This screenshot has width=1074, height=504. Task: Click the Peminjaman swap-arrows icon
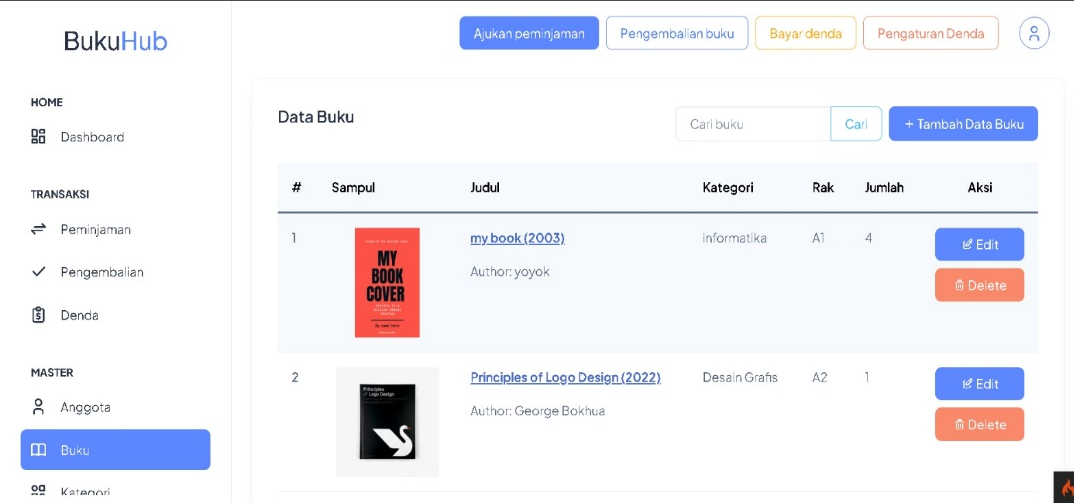click(x=38, y=229)
